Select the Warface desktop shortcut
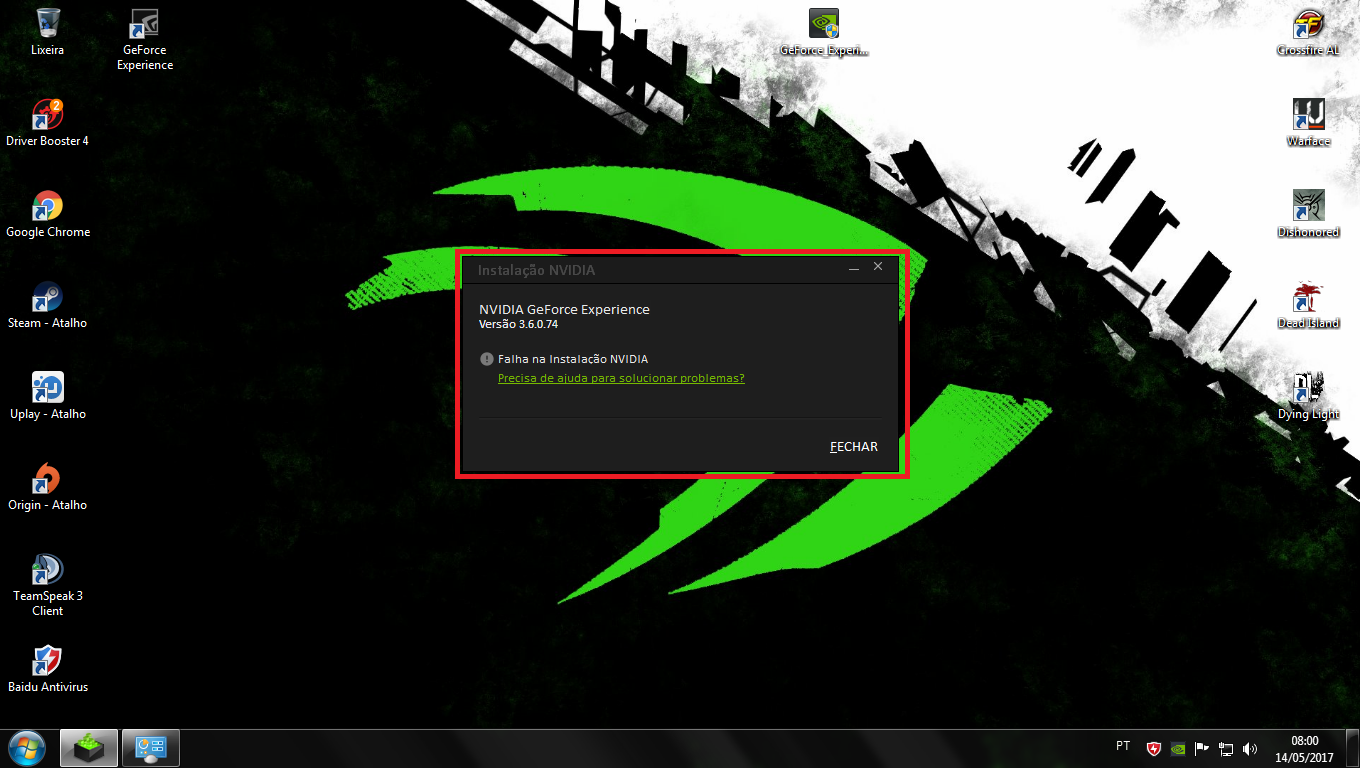The width and height of the screenshot is (1360, 768). tap(1308, 123)
